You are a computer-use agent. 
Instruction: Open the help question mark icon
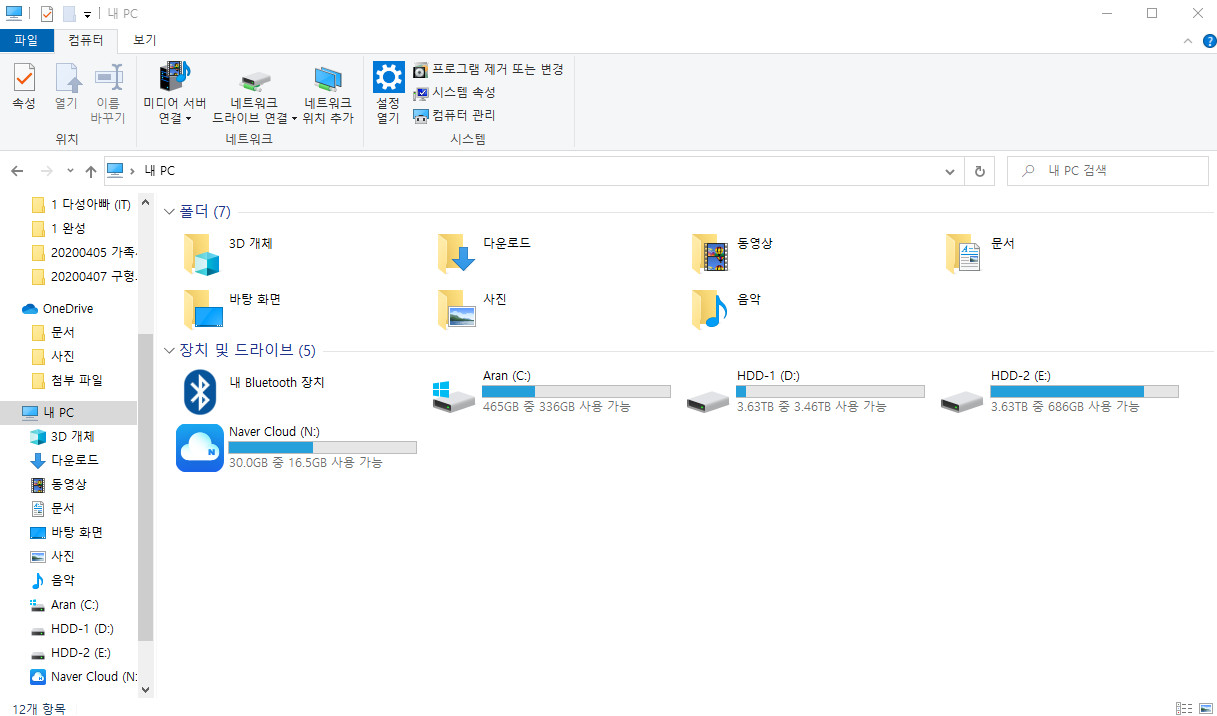pos(1209,41)
